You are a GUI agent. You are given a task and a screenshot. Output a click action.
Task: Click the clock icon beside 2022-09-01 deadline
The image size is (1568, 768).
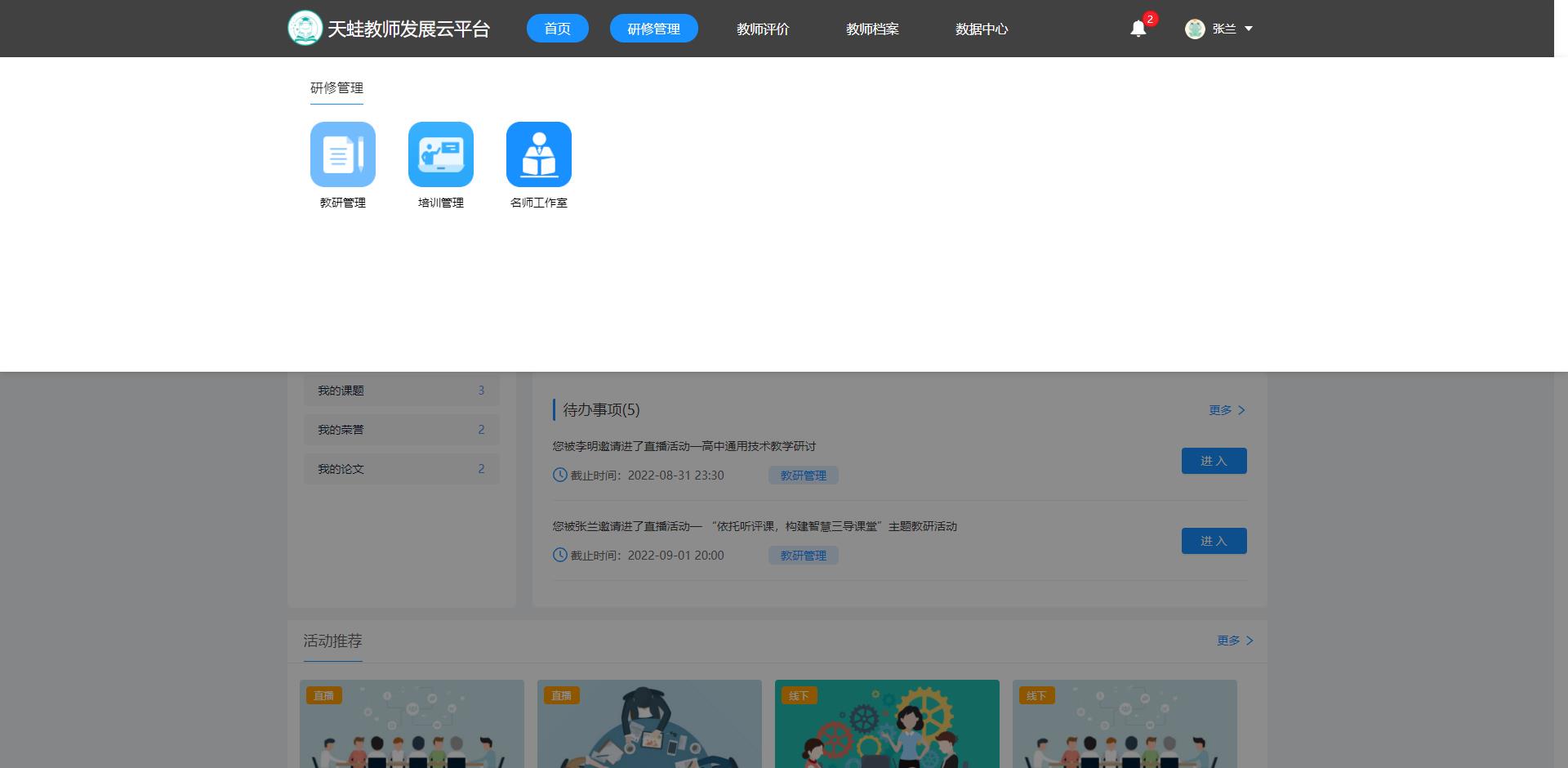coord(560,555)
